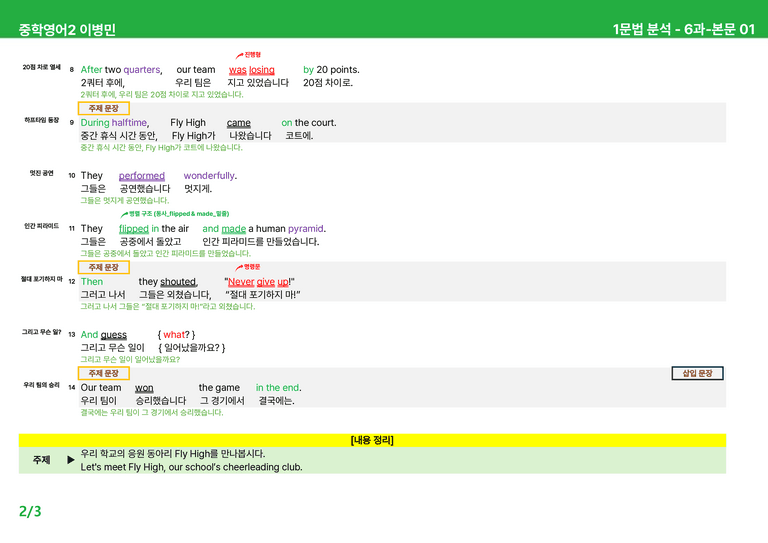Screen dimensions: 768x543
Task: Click the page number '2/3'
Action: pyautogui.click(x=30, y=511)
